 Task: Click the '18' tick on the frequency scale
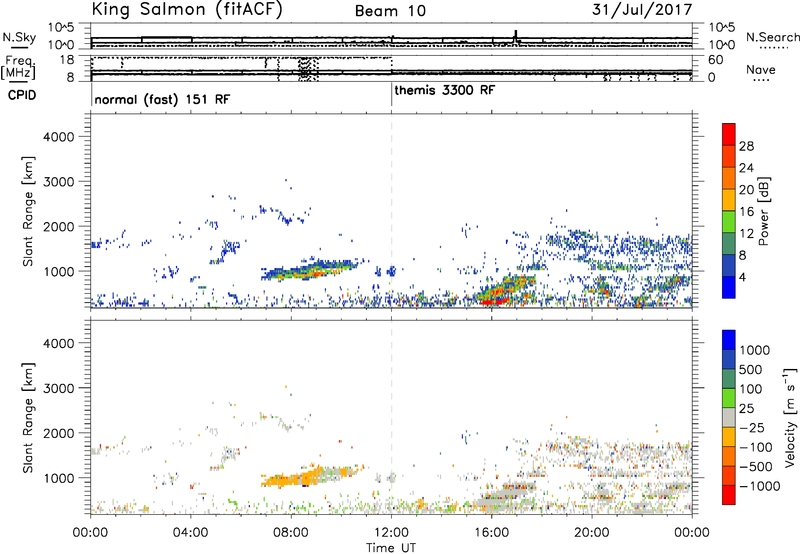click(67, 60)
